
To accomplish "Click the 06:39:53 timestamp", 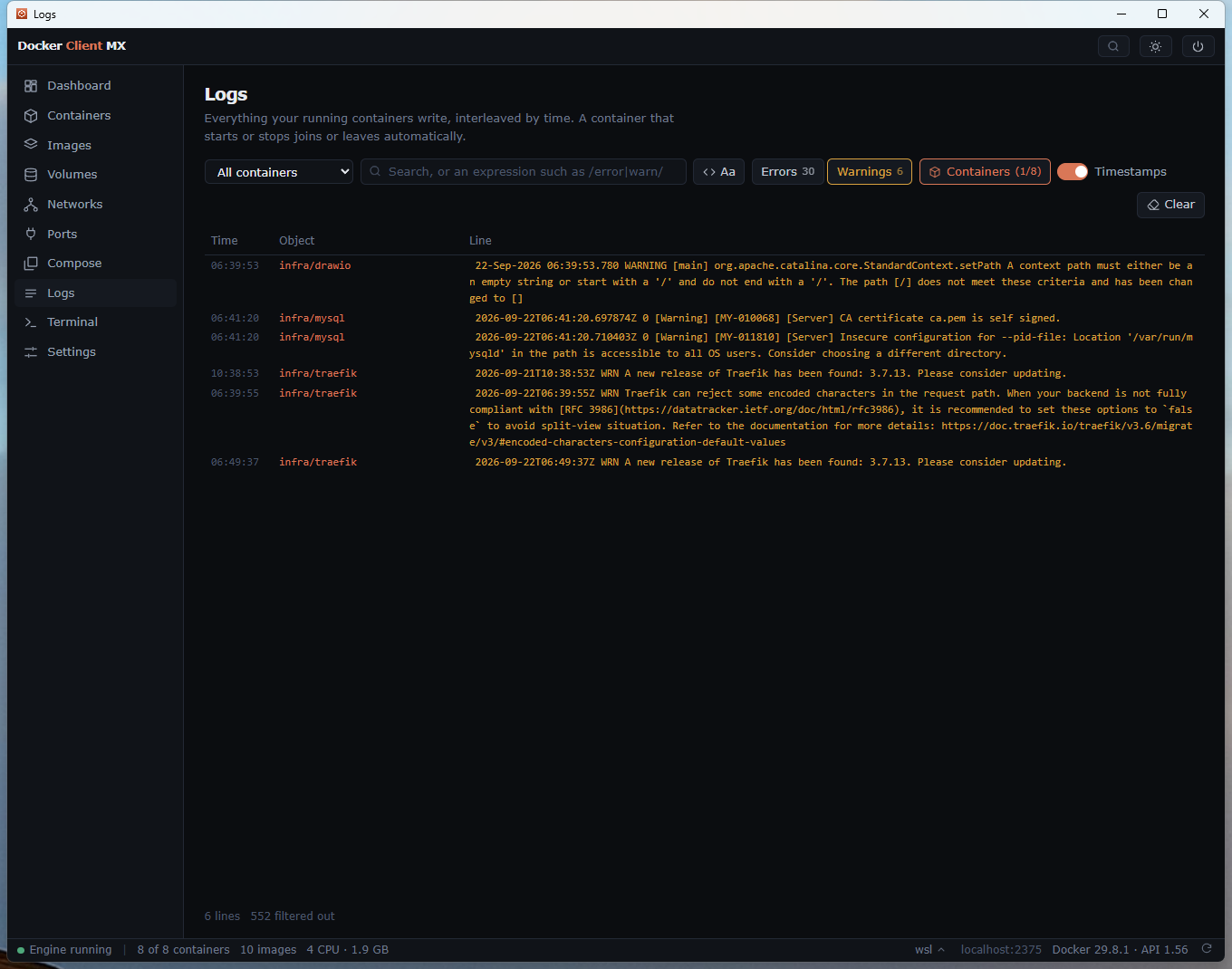I will tap(235, 266).
